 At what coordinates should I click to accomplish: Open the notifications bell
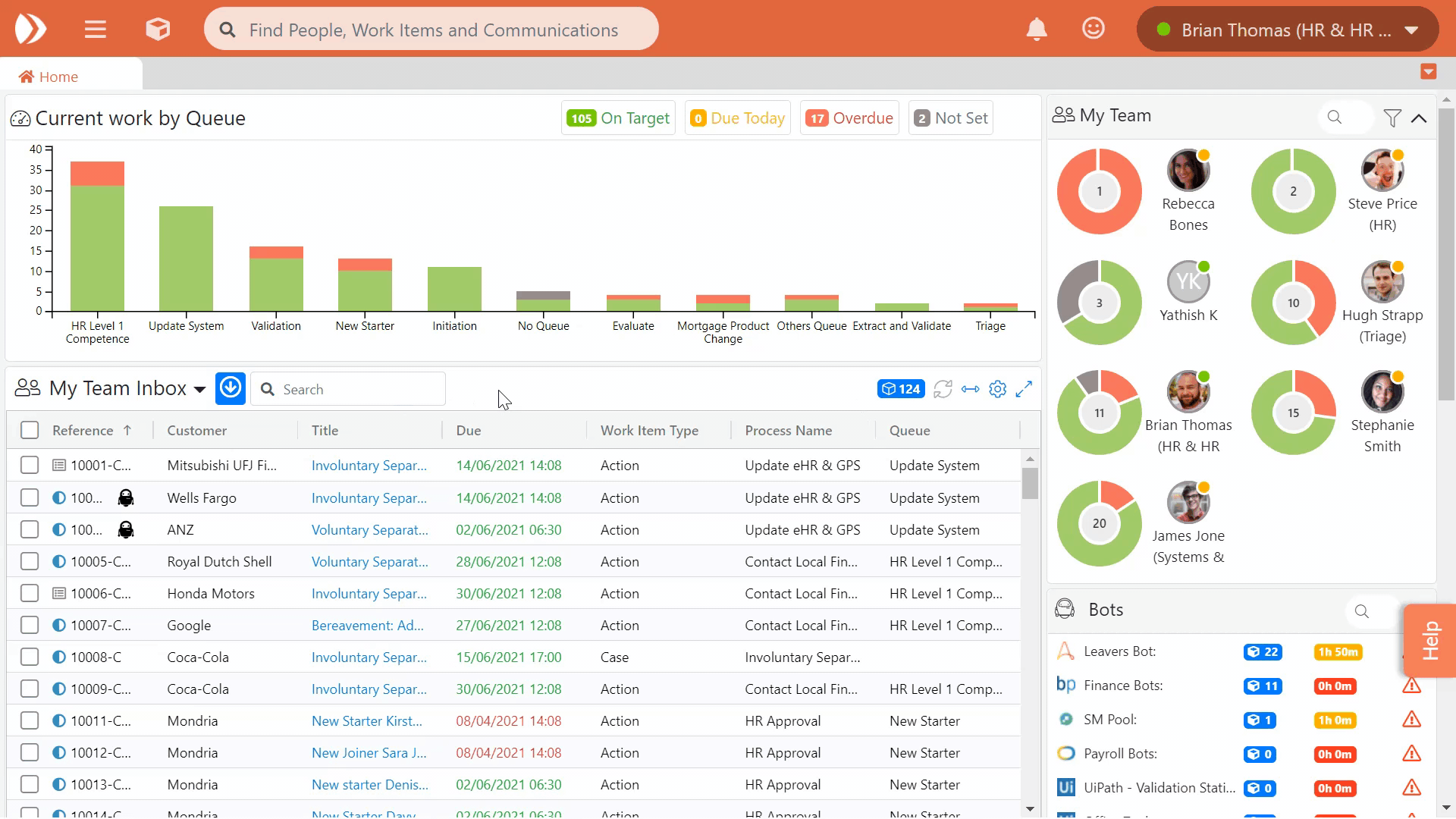pyautogui.click(x=1036, y=30)
